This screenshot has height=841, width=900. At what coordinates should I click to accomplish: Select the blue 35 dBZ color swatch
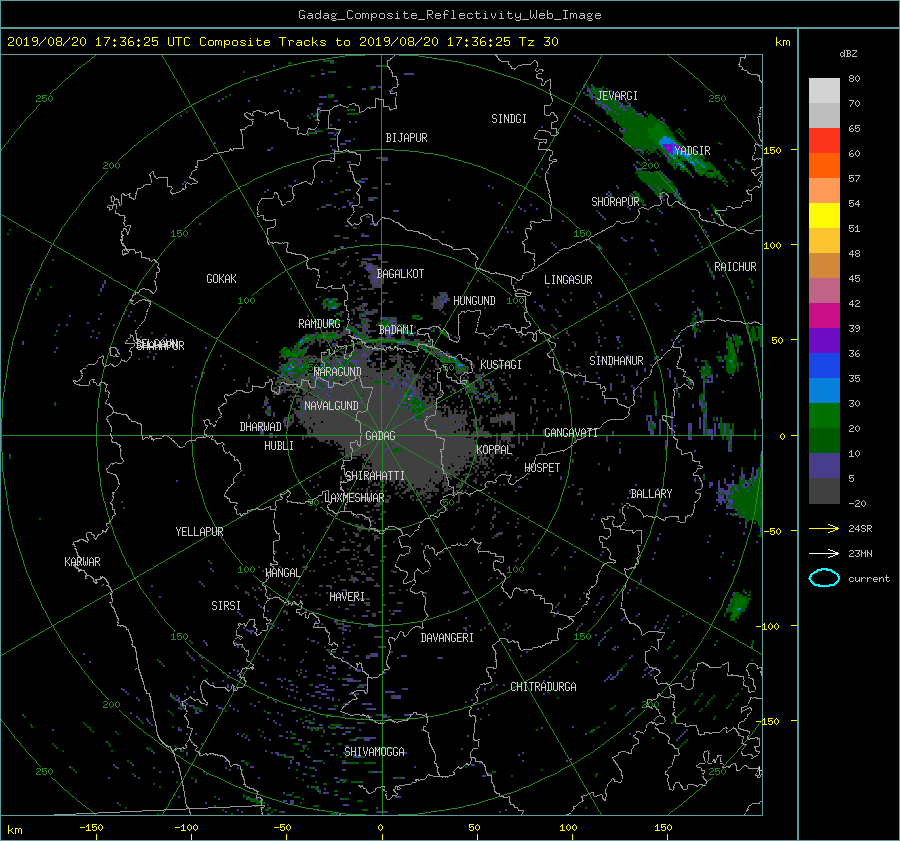tap(824, 366)
